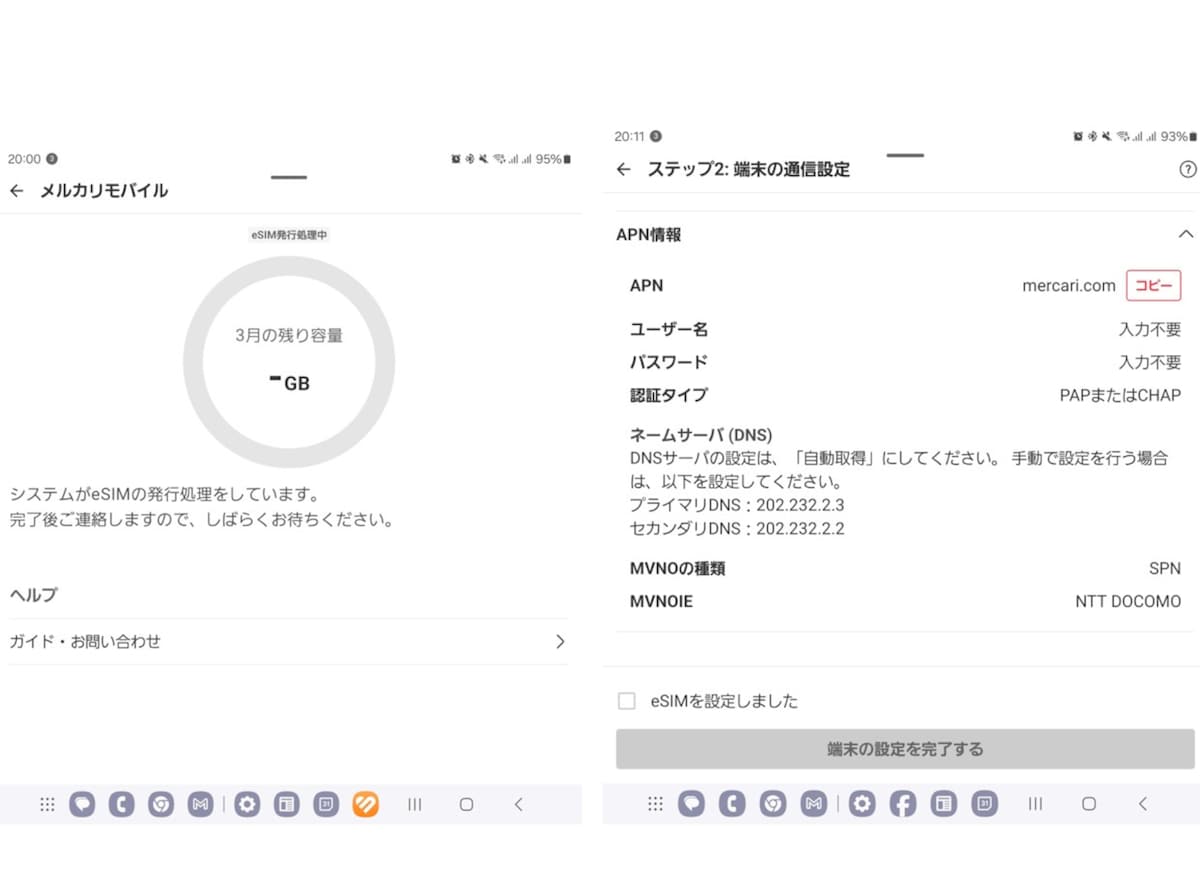
Task: Tap the PAPまたはCHAP value
Action: tap(1120, 396)
